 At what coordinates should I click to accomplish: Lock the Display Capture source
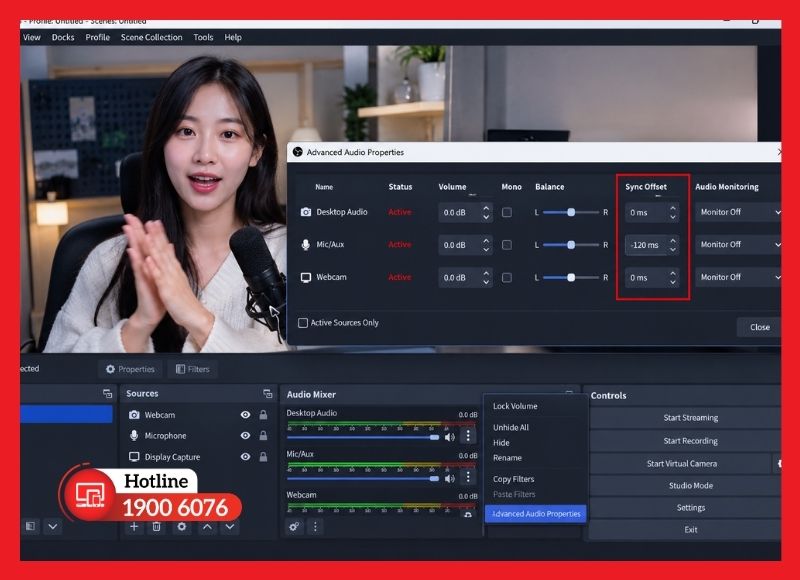coord(263,457)
